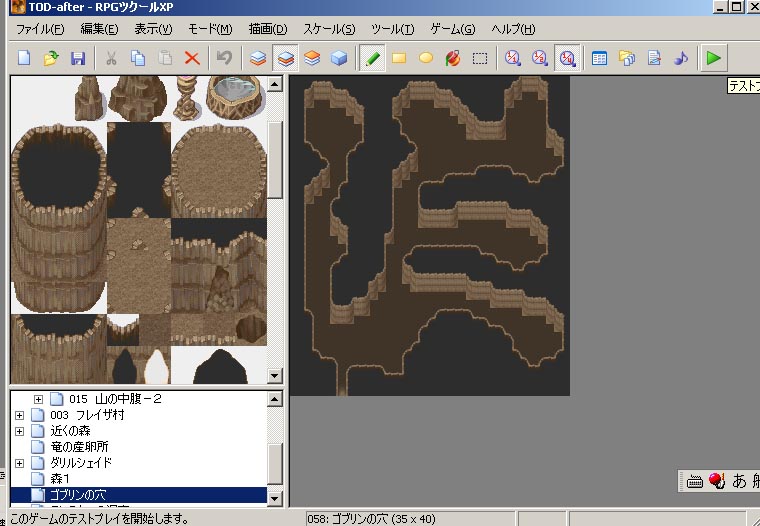Screen dimensions: 760x526
Task: Expand the 003 フレイザ村 map node
Action: click(x=19, y=415)
